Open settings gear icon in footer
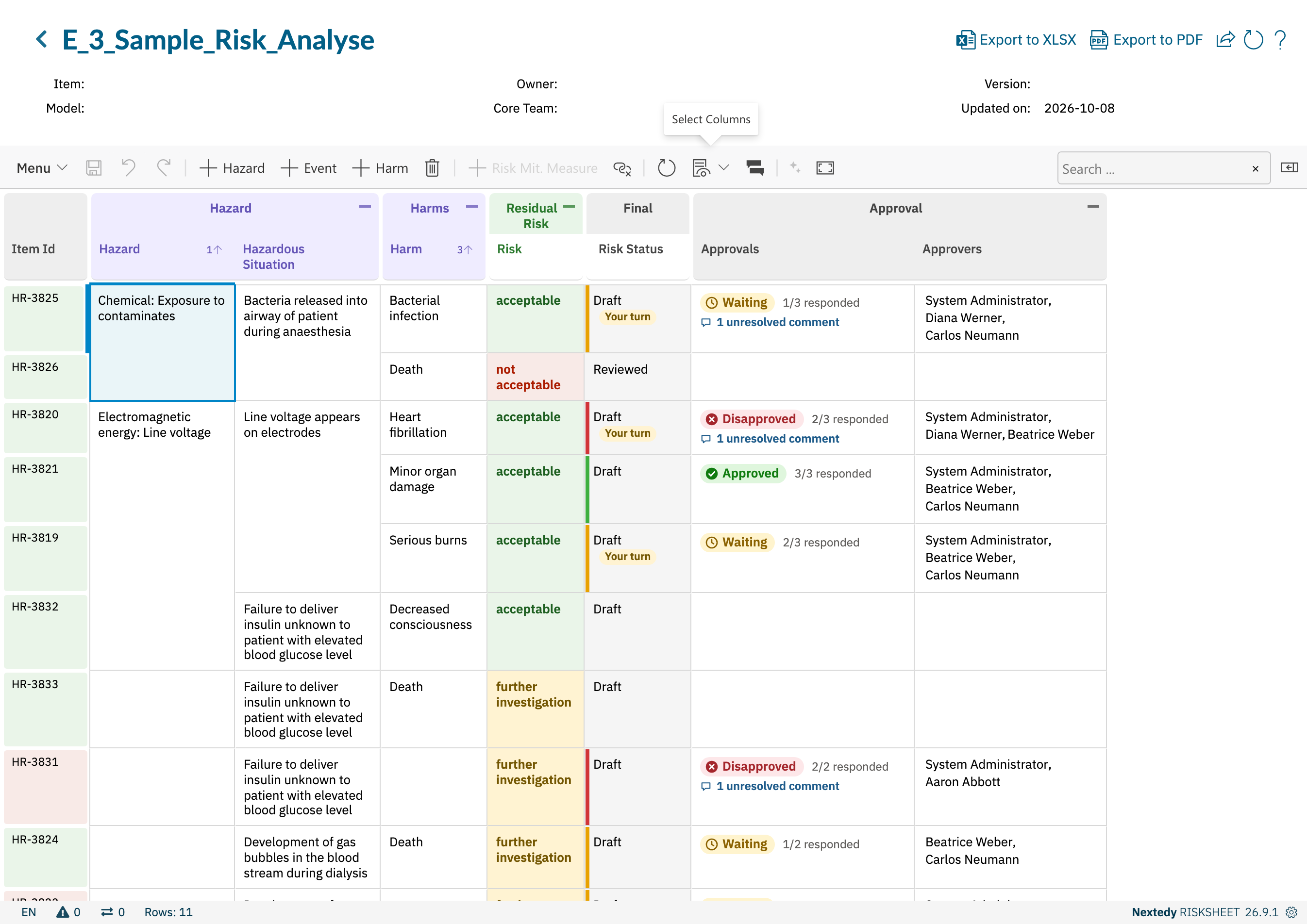Image resolution: width=1307 pixels, height=924 pixels. 1291,912
